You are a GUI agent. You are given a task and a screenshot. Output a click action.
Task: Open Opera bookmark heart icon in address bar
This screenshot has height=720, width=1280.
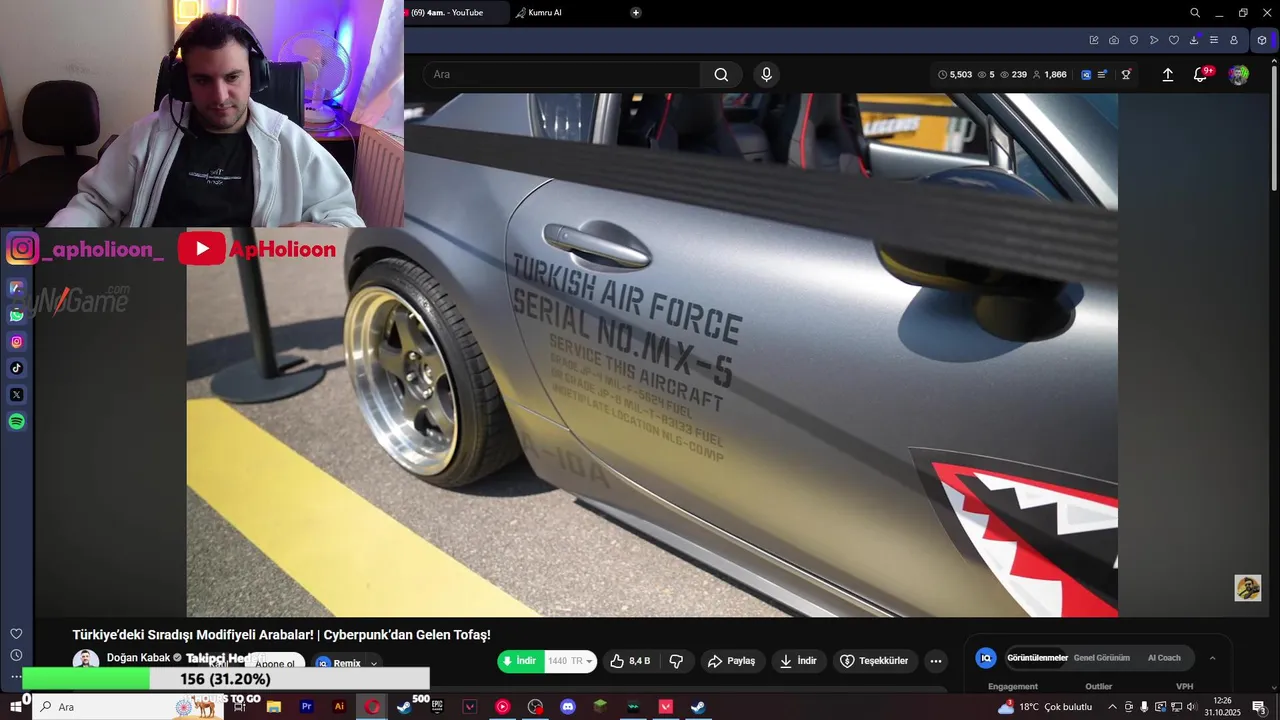click(1174, 40)
